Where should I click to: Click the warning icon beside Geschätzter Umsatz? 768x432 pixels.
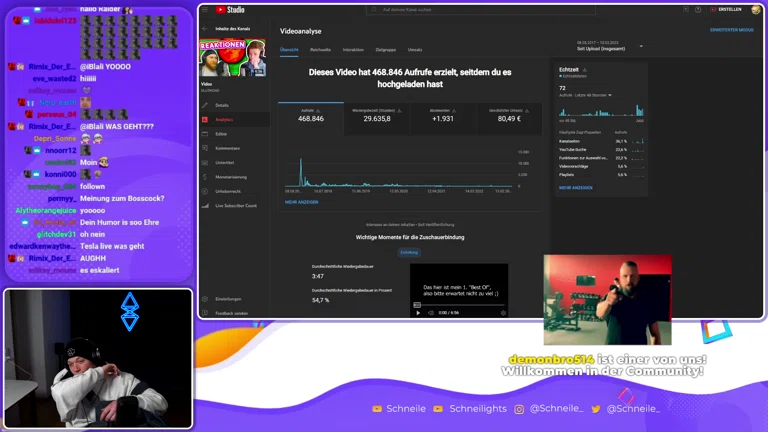(x=527, y=111)
